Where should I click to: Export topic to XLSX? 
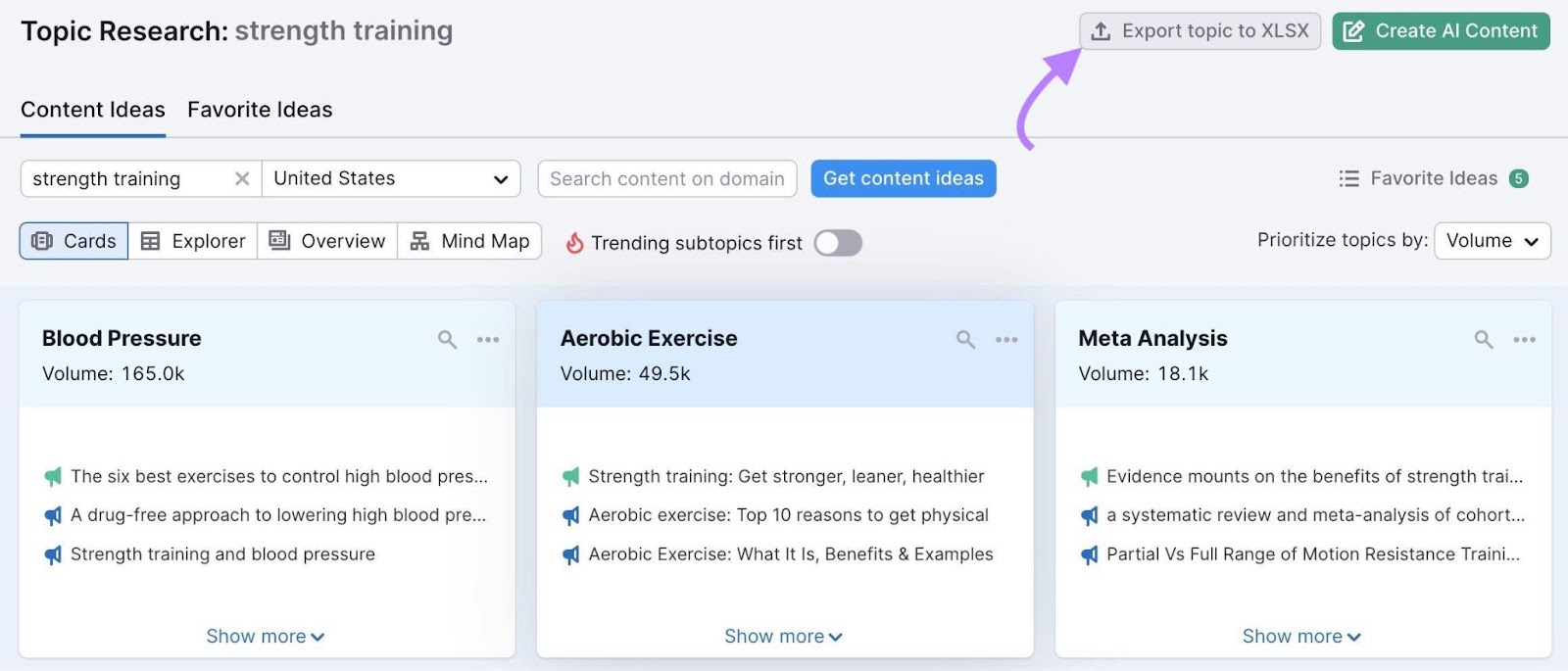(1200, 30)
